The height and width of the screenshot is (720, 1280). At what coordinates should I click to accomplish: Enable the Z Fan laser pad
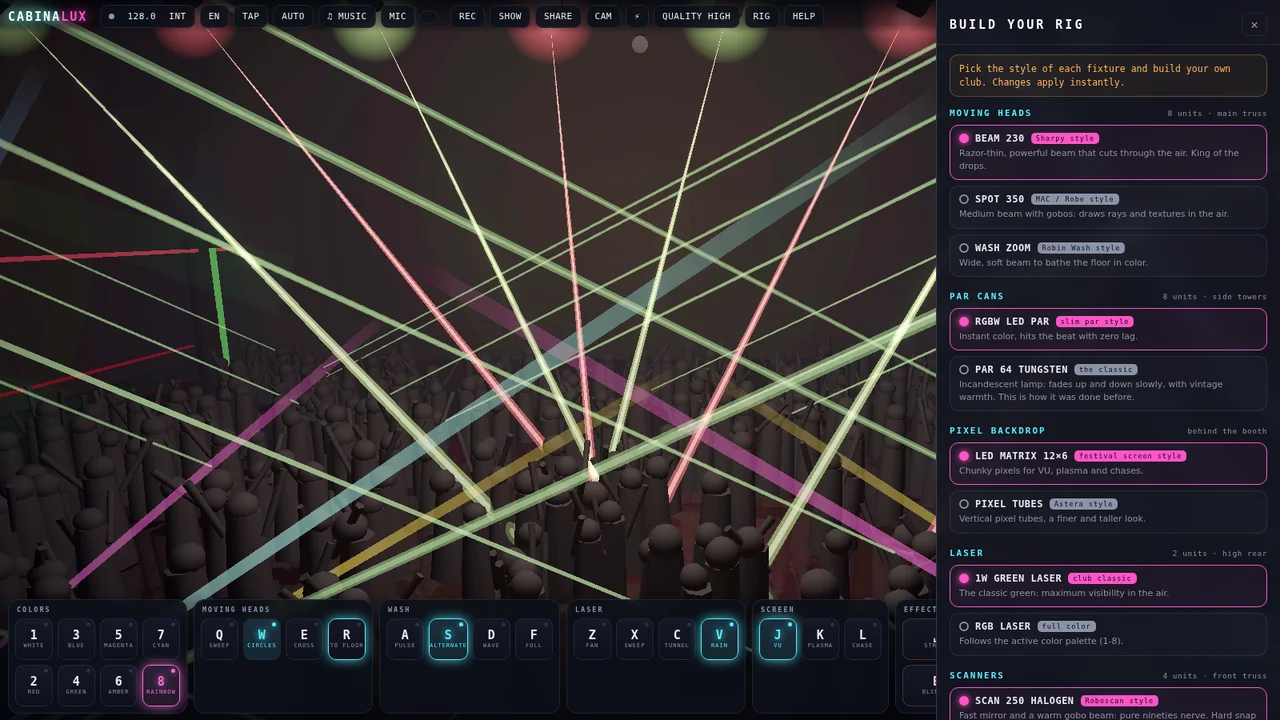pyautogui.click(x=592, y=639)
